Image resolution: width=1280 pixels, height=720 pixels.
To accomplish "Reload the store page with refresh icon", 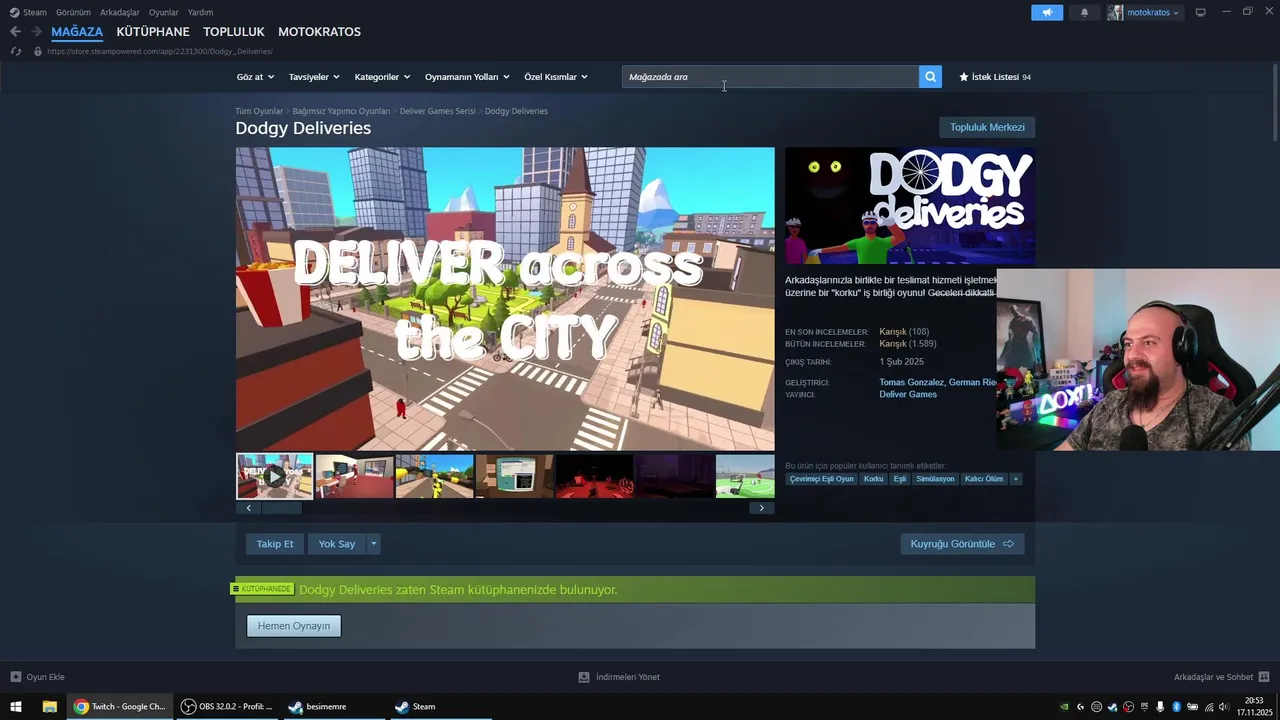I will [x=15, y=51].
